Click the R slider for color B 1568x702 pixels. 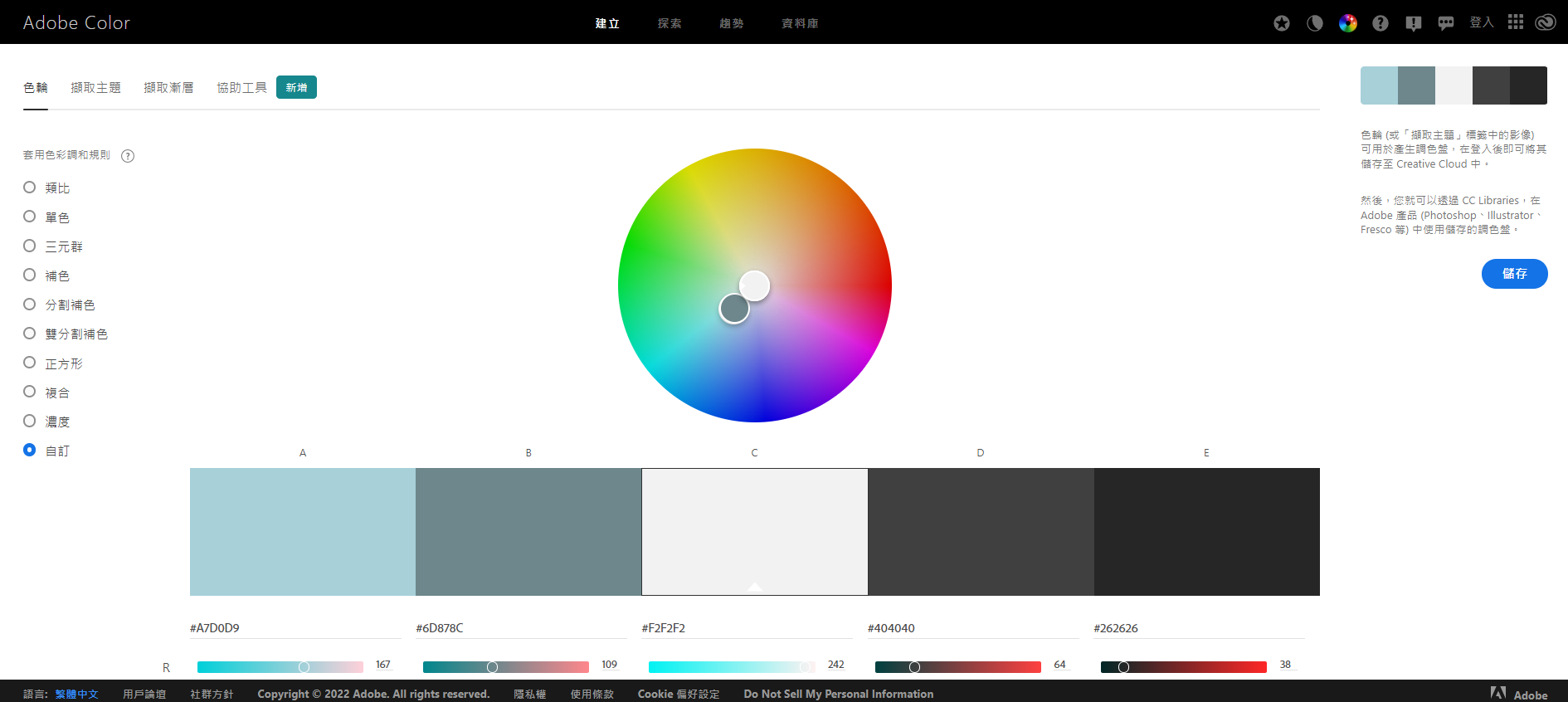point(506,667)
